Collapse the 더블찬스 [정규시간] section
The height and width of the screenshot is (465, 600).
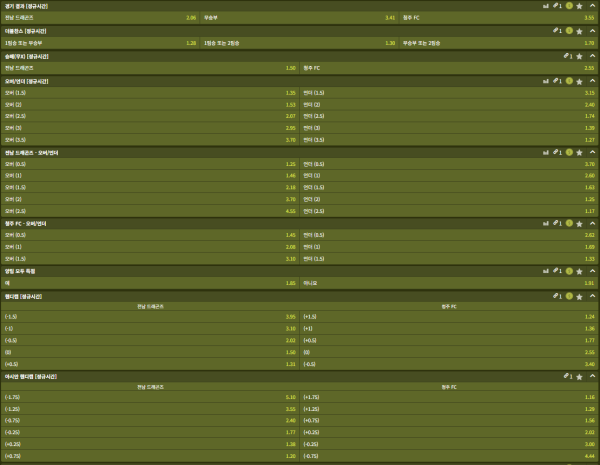[x=592, y=30]
